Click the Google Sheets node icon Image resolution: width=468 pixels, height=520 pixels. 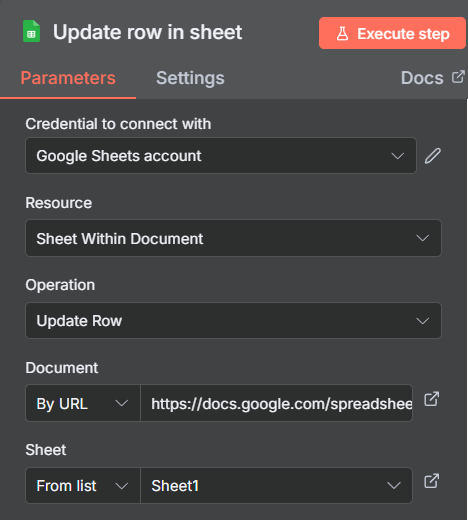31,32
